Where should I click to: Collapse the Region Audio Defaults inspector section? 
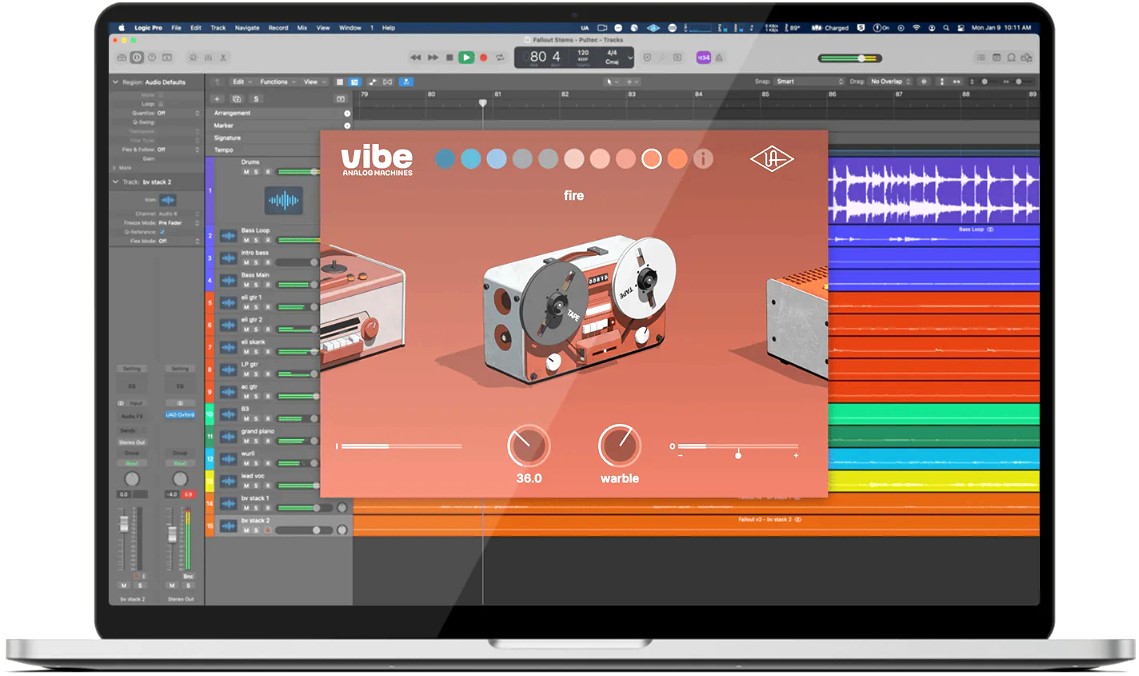(115, 82)
